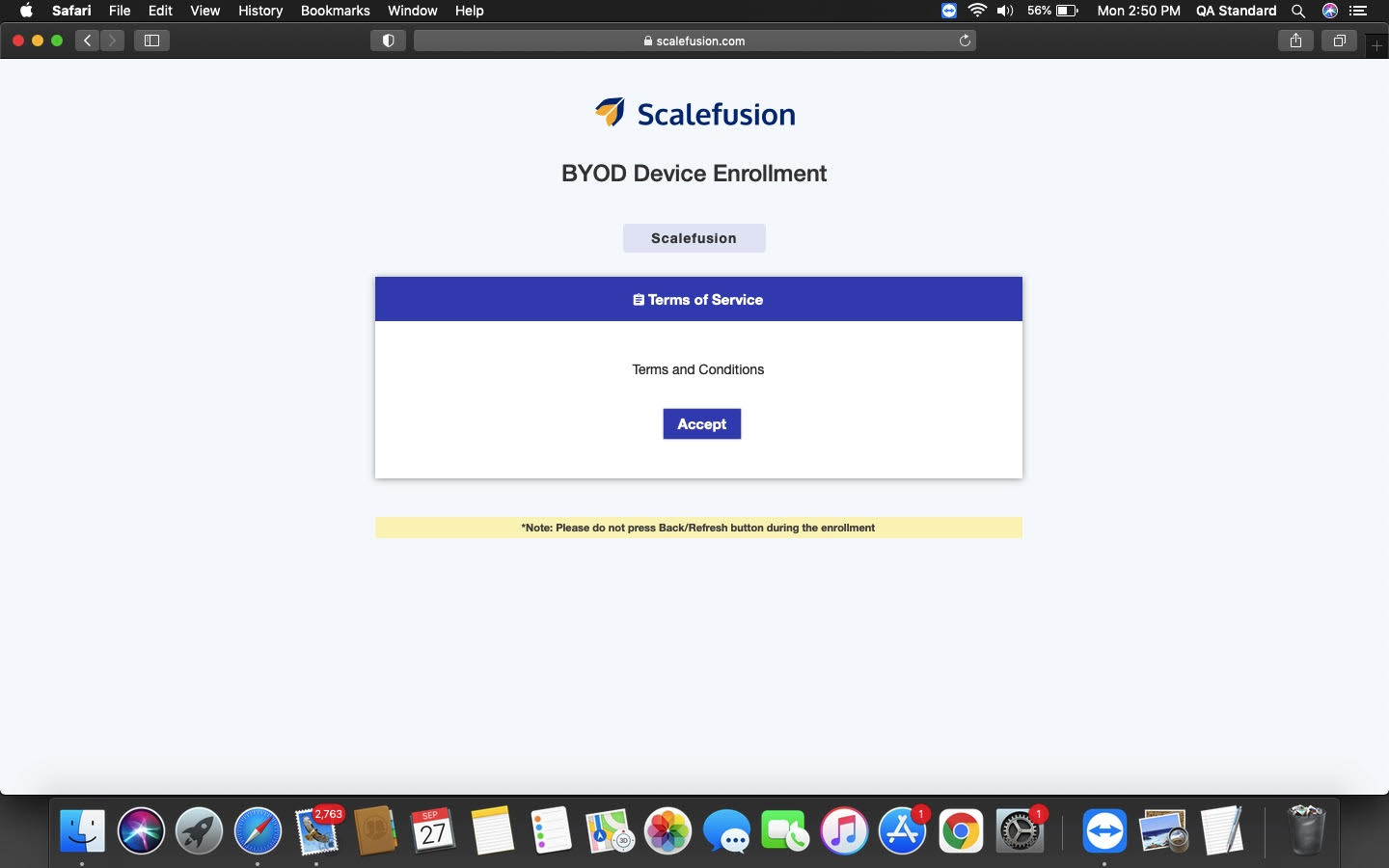The width and height of the screenshot is (1389, 868).
Task: Open the Apple menu
Action: point(26,11)
